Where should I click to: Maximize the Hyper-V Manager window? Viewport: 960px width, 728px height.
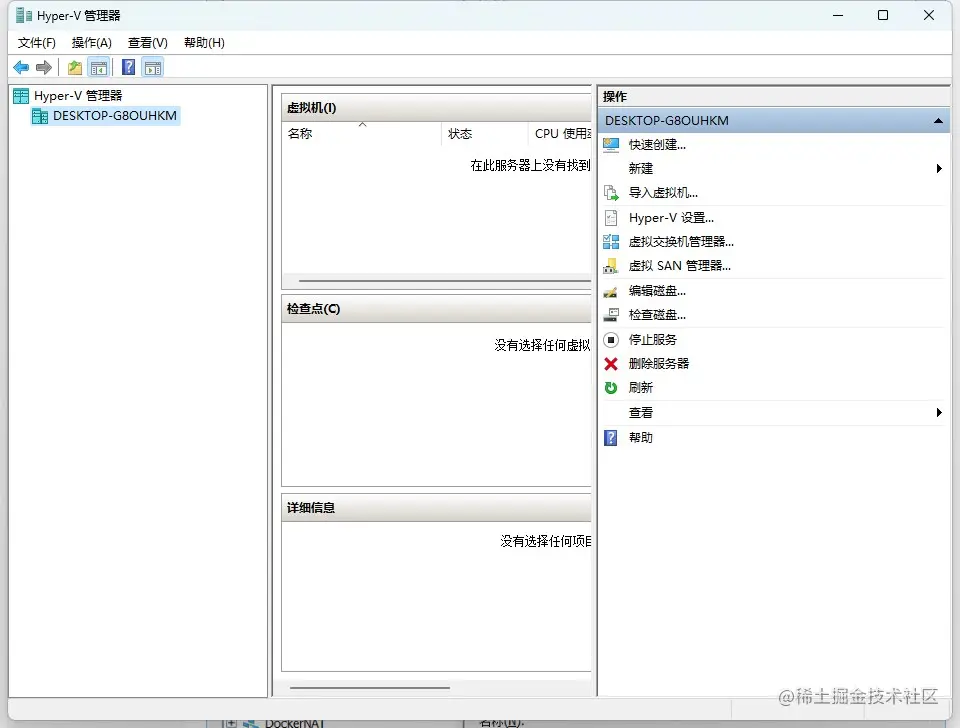pos(883,15)
